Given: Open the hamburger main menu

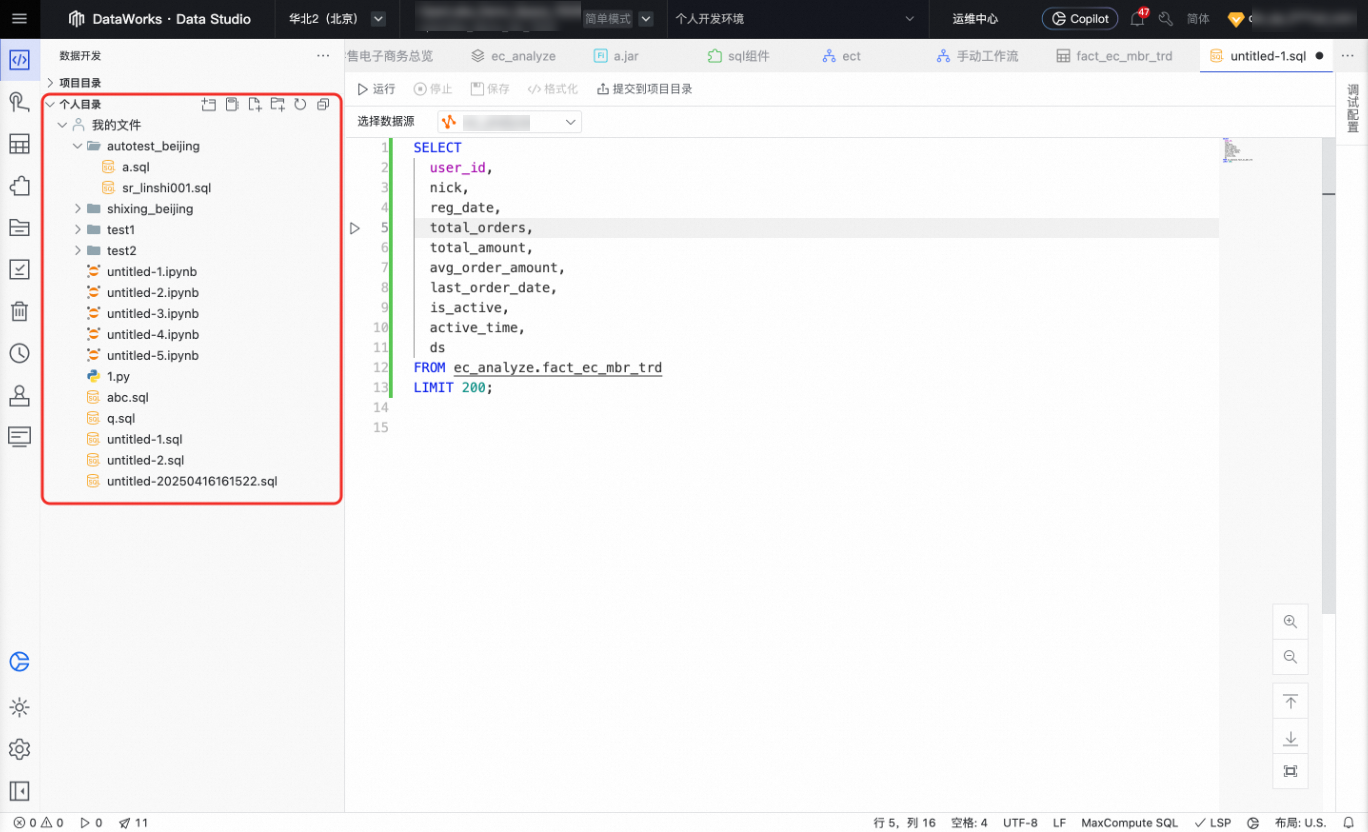Looking at the screenshot, I should click(x=19, y=19).
